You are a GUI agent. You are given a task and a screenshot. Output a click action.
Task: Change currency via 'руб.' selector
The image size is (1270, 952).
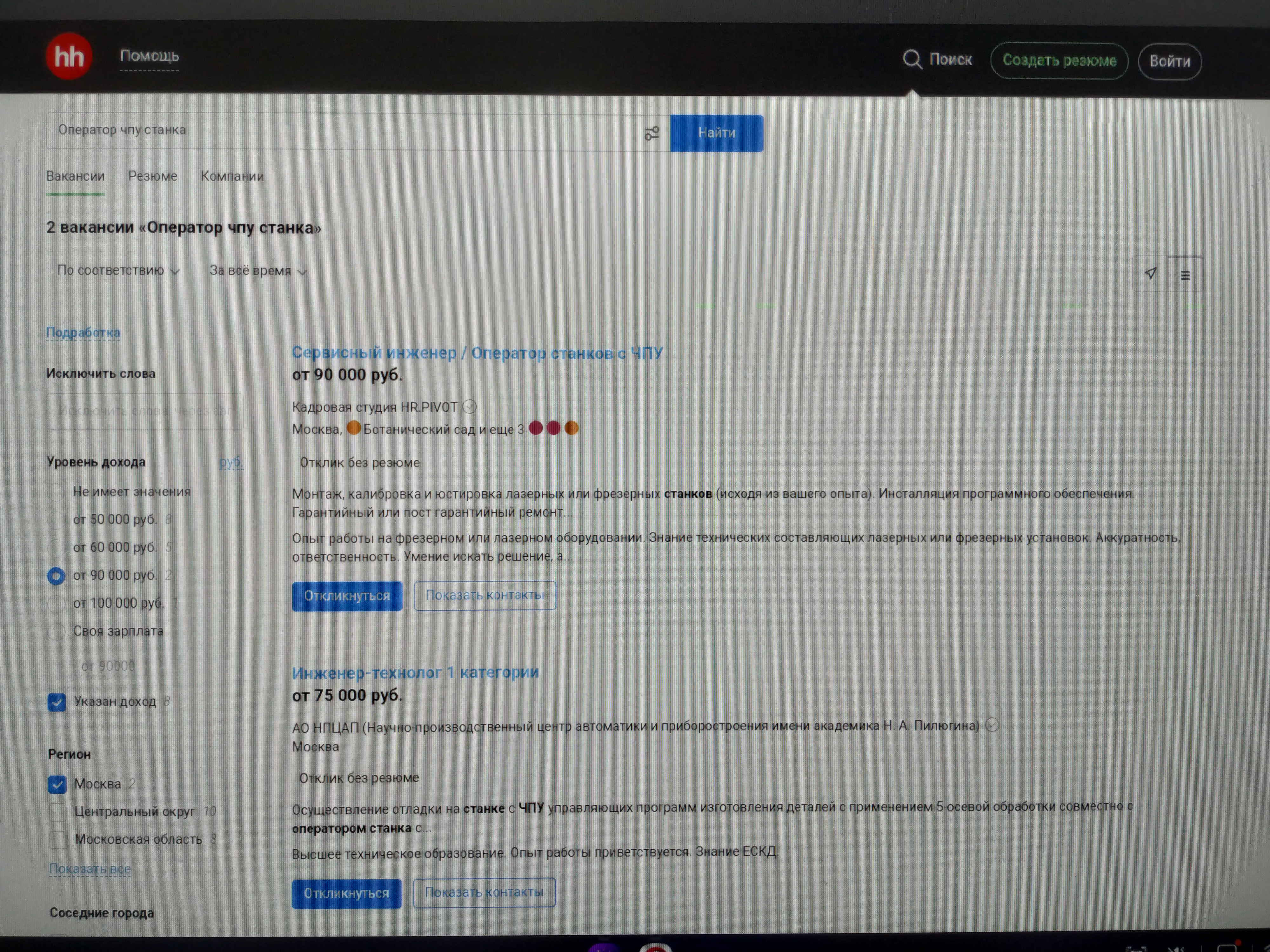click(231, 463)
